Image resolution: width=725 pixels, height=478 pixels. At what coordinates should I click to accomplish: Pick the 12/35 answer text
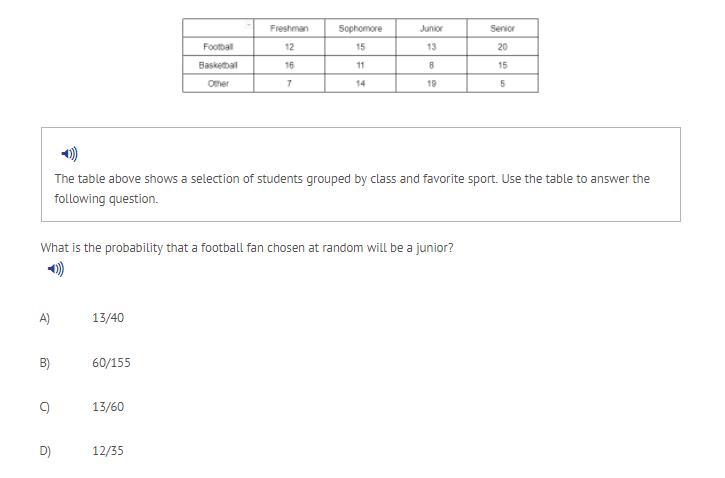coord(108,451)
